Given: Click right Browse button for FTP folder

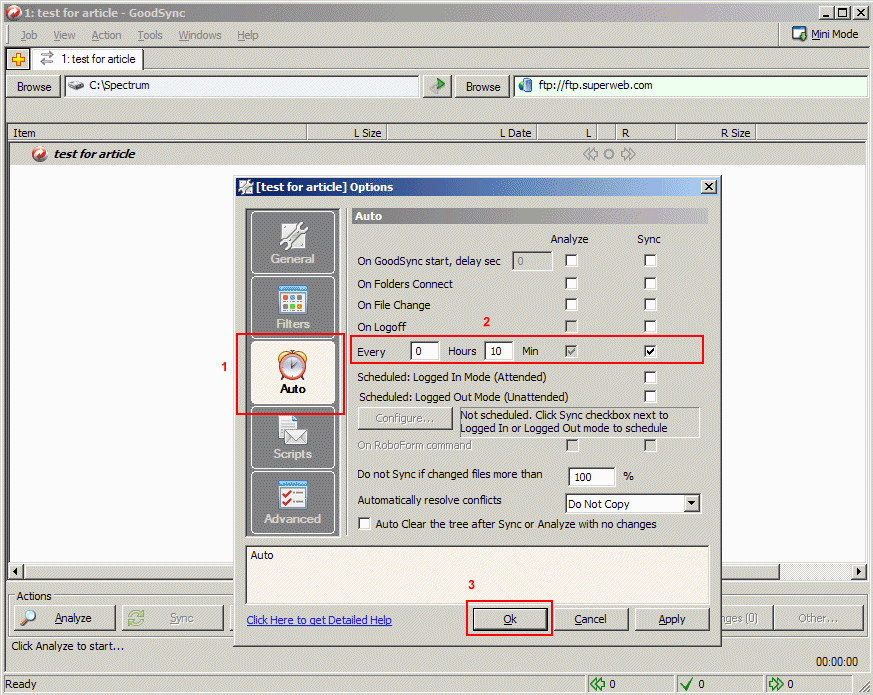Looking at the screenshot, I should tap(483, 87).
